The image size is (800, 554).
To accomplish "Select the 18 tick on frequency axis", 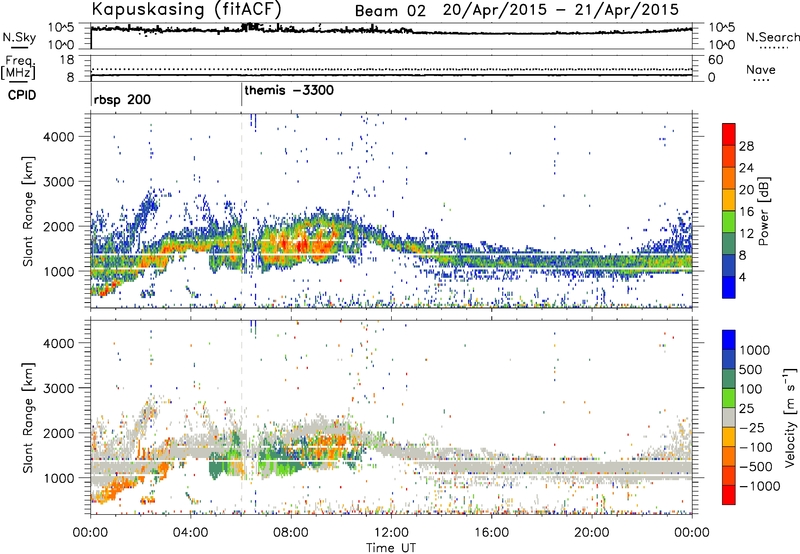I will 67,60.
